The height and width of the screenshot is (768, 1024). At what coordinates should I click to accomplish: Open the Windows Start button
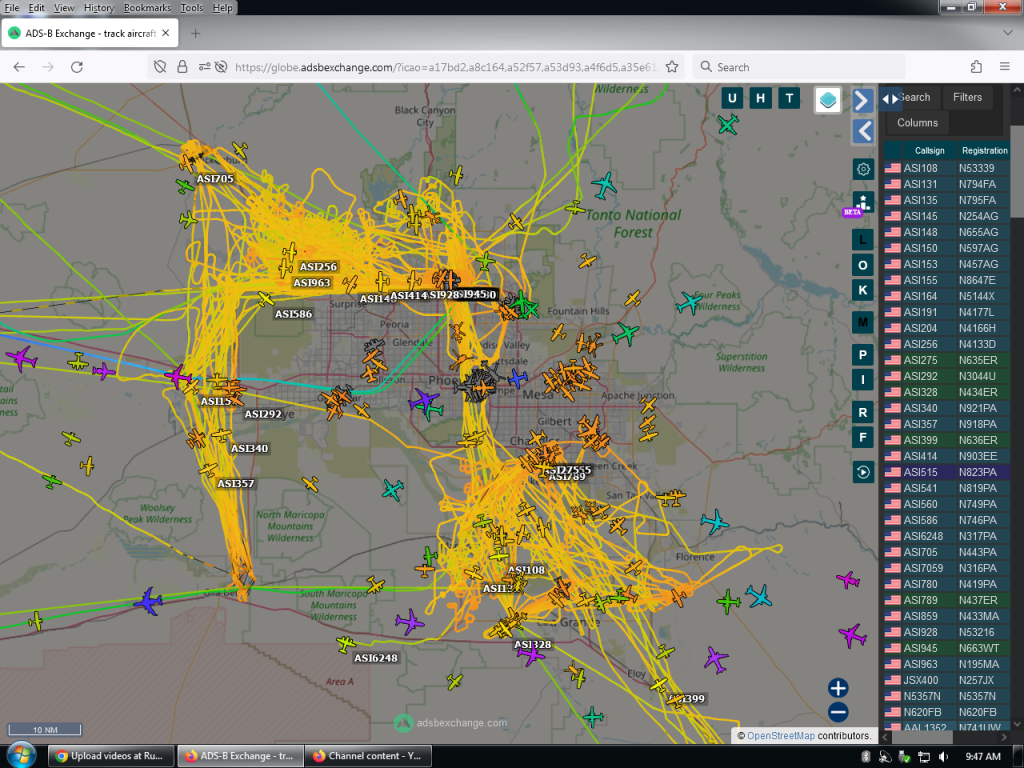[x=21, y=755]
